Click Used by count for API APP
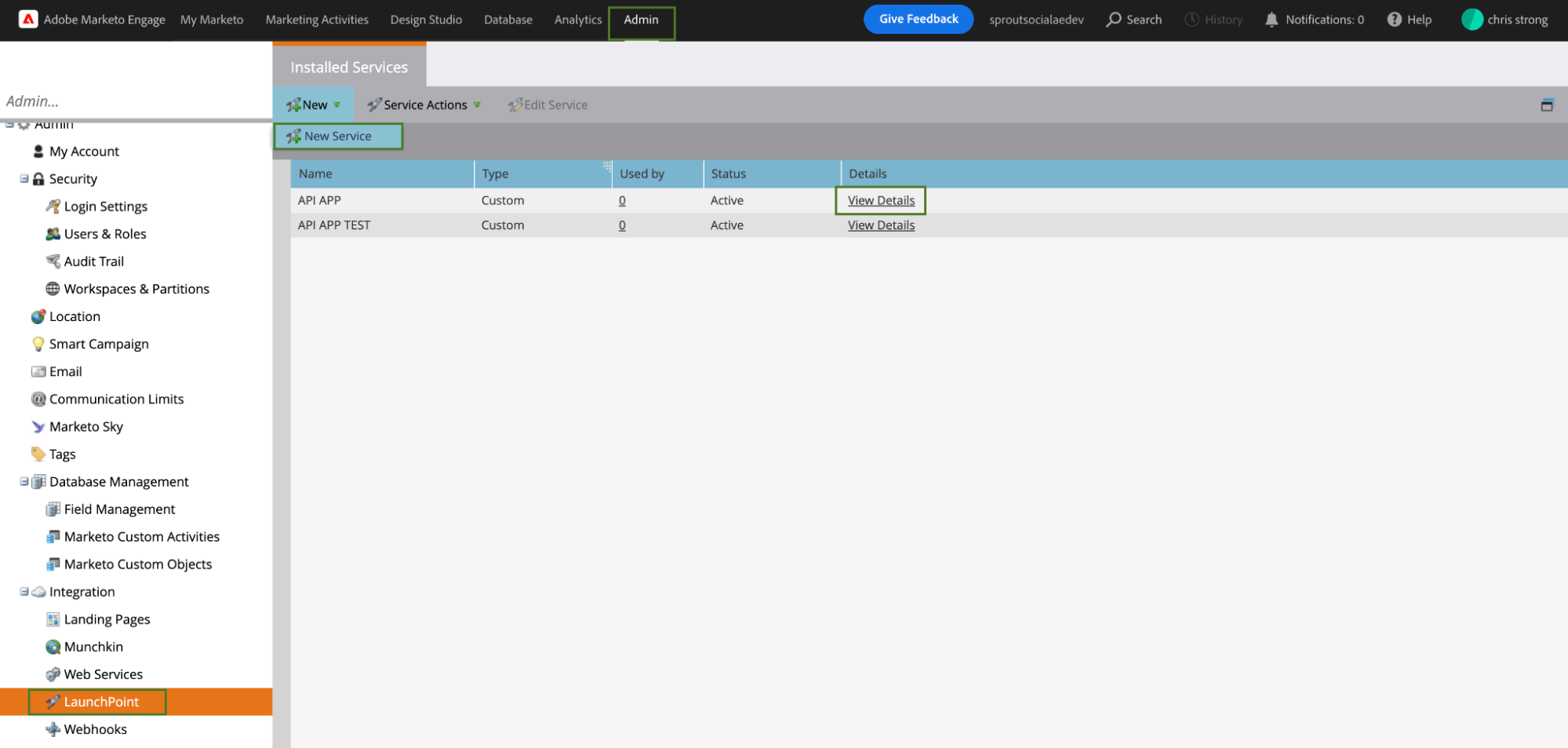 622,201
